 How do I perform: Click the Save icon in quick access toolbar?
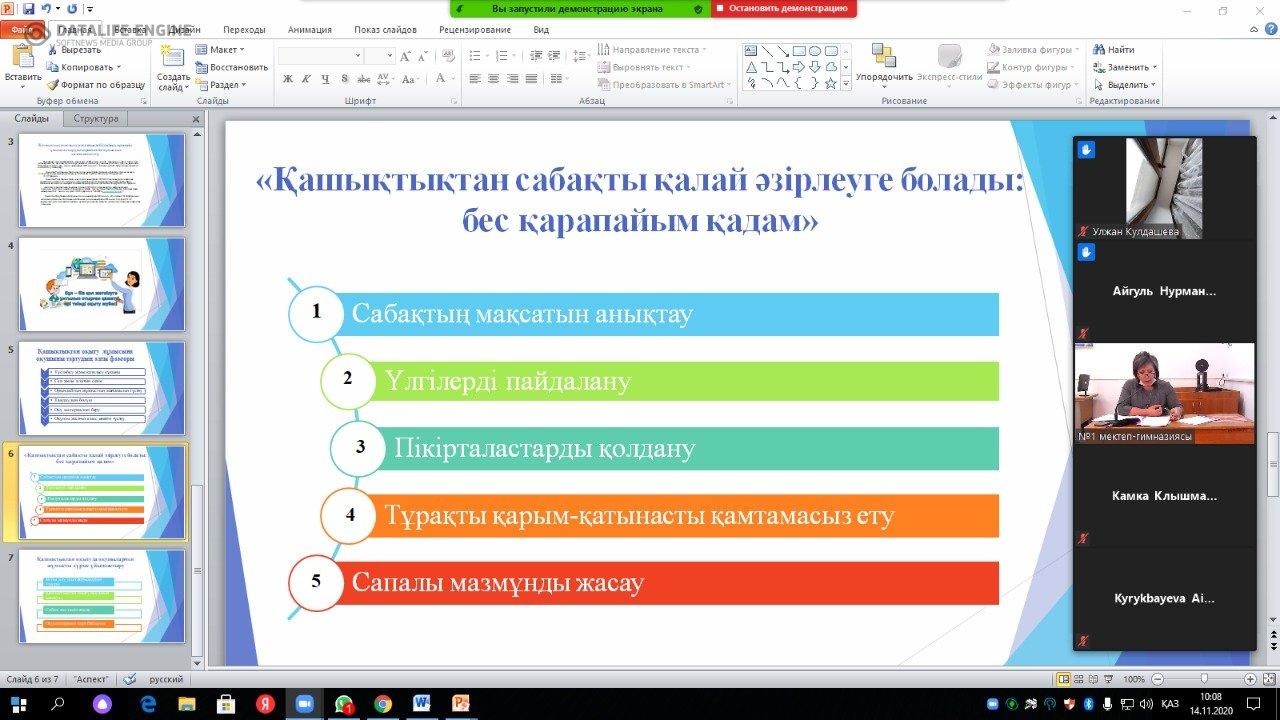(28, 8)
